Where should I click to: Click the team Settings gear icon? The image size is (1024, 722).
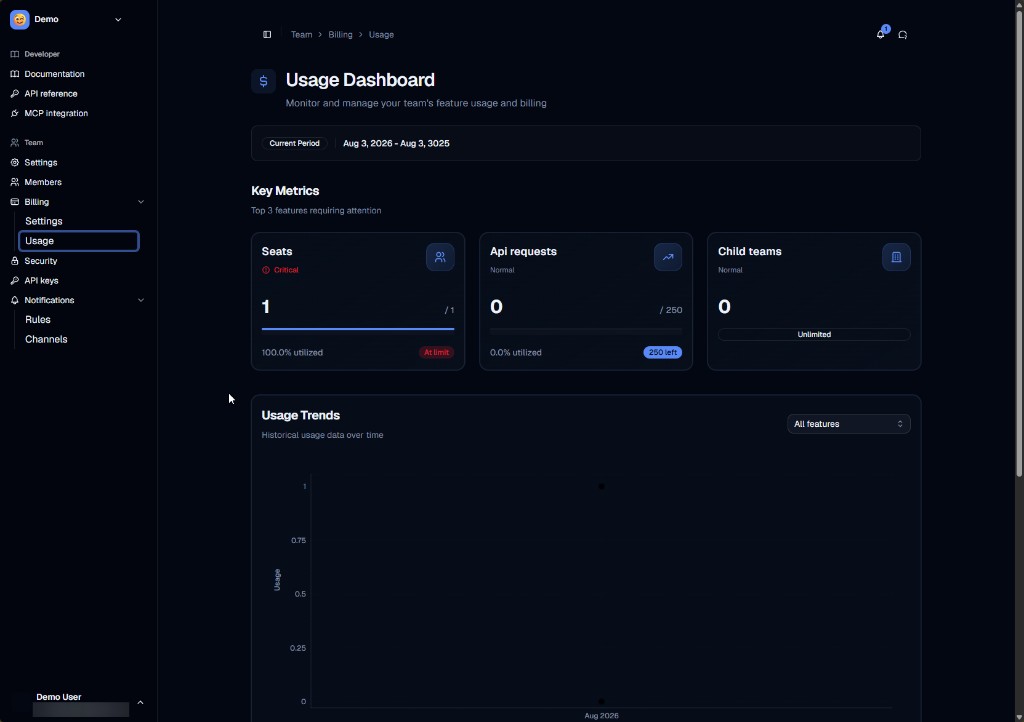[14, 162]
